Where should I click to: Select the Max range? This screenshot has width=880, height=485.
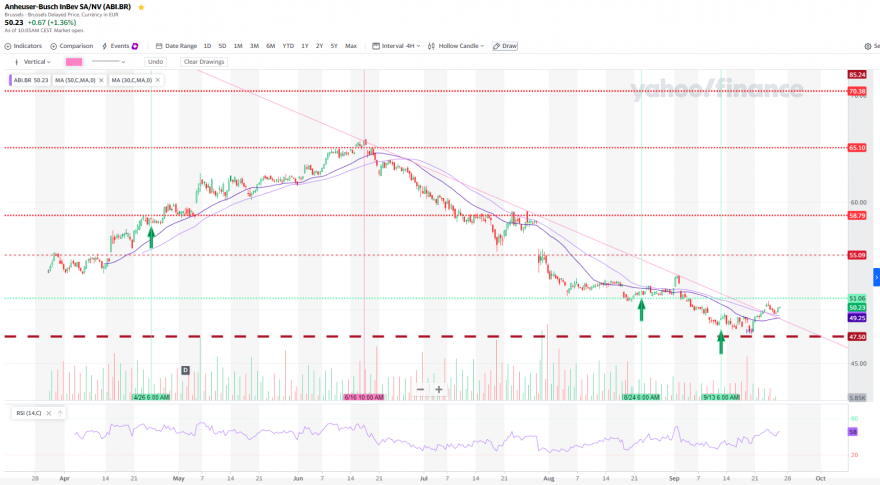point(351,46)
